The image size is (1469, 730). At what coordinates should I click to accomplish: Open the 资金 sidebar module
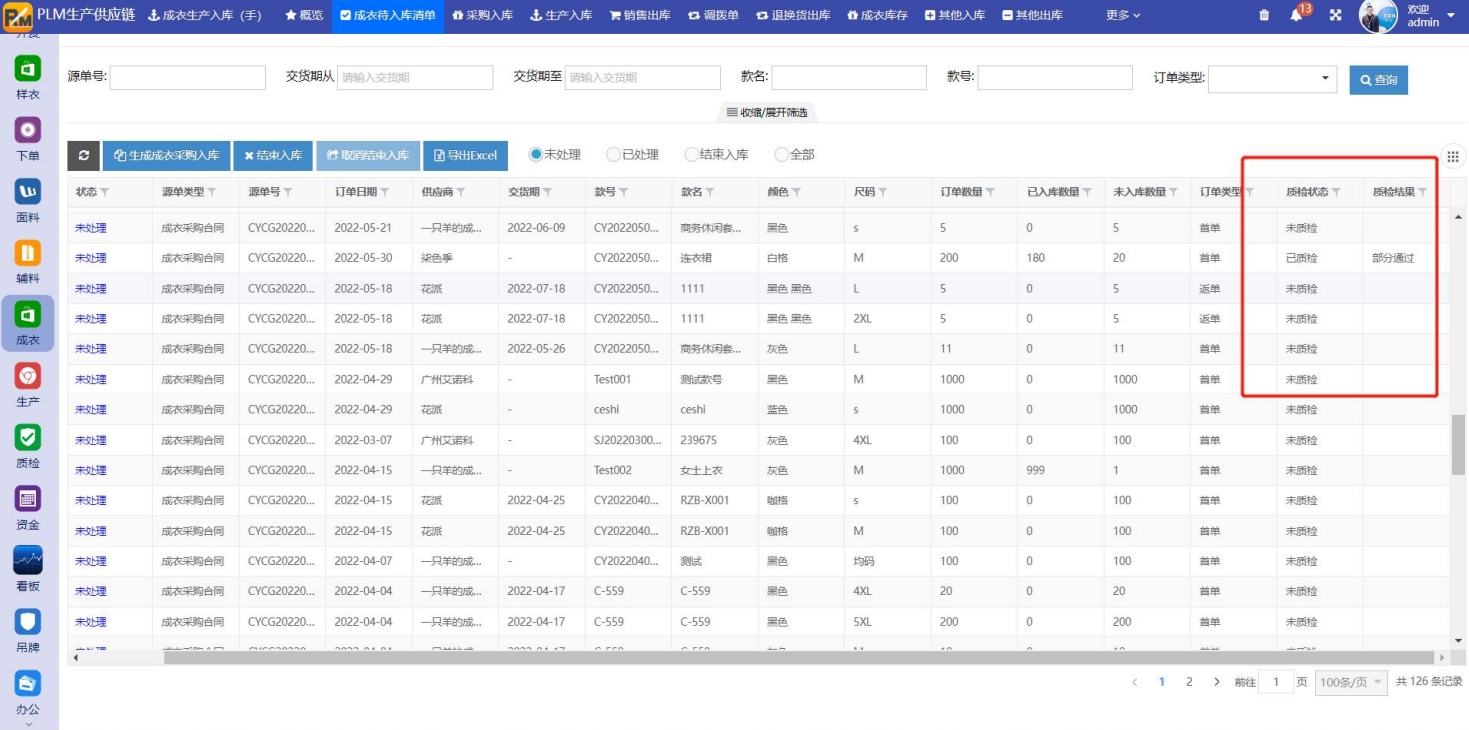(28, 510)
